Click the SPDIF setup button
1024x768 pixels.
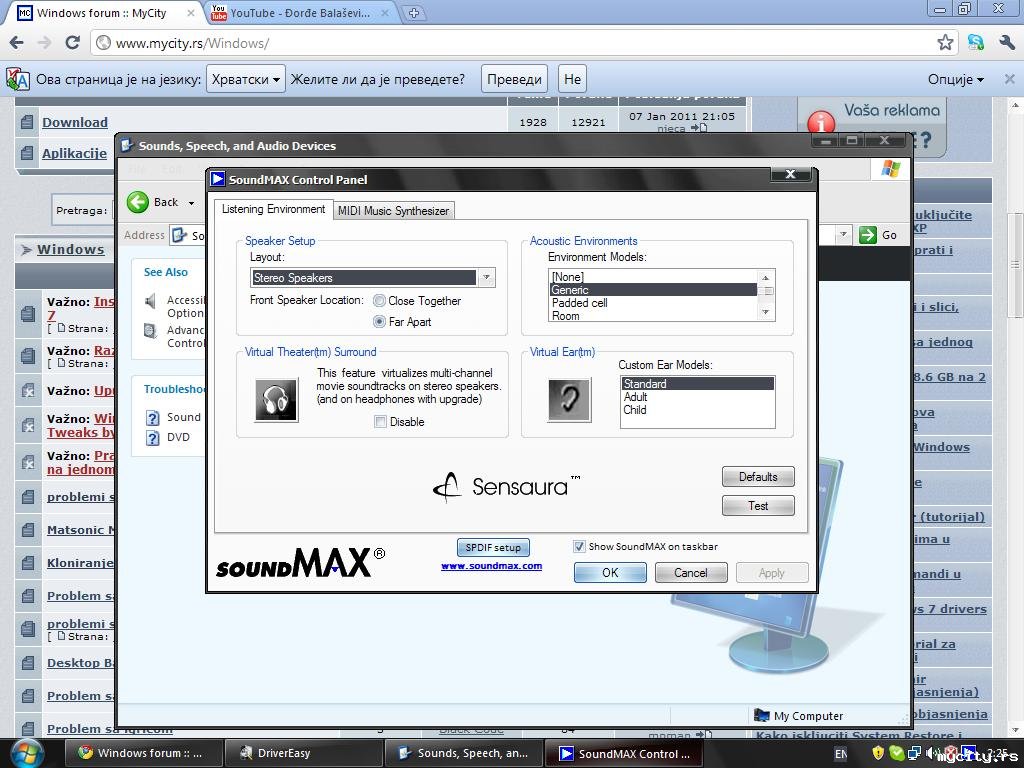493,548
